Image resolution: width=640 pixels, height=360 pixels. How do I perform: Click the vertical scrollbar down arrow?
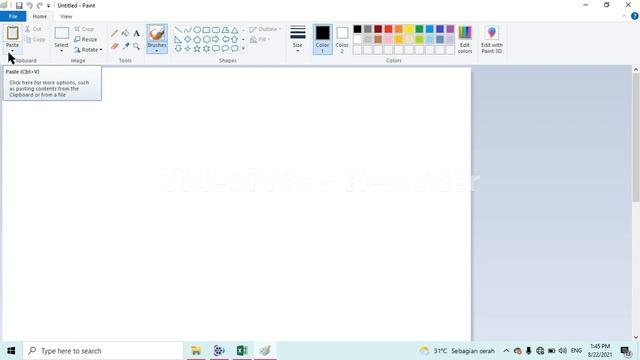[636, 337]
